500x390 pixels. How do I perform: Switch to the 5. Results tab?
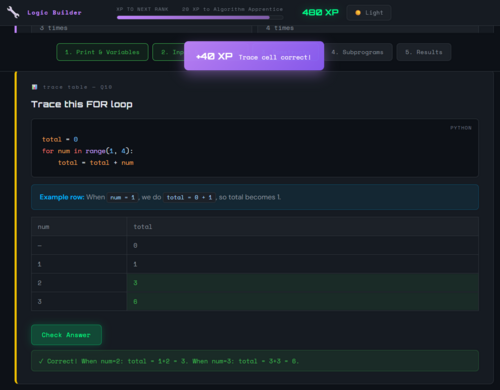point(424,52)
